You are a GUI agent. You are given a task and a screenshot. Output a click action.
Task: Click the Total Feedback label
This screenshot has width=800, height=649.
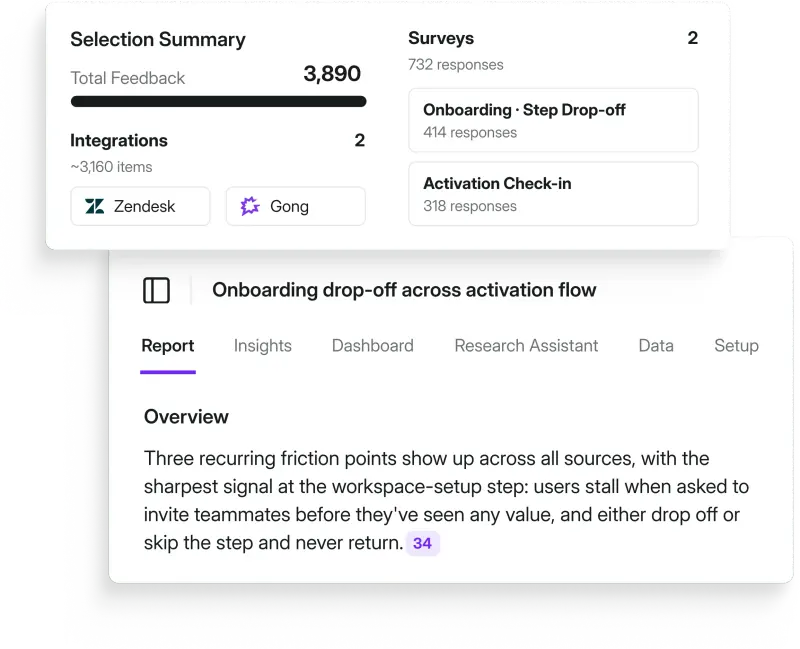click(x=128, y=78)
